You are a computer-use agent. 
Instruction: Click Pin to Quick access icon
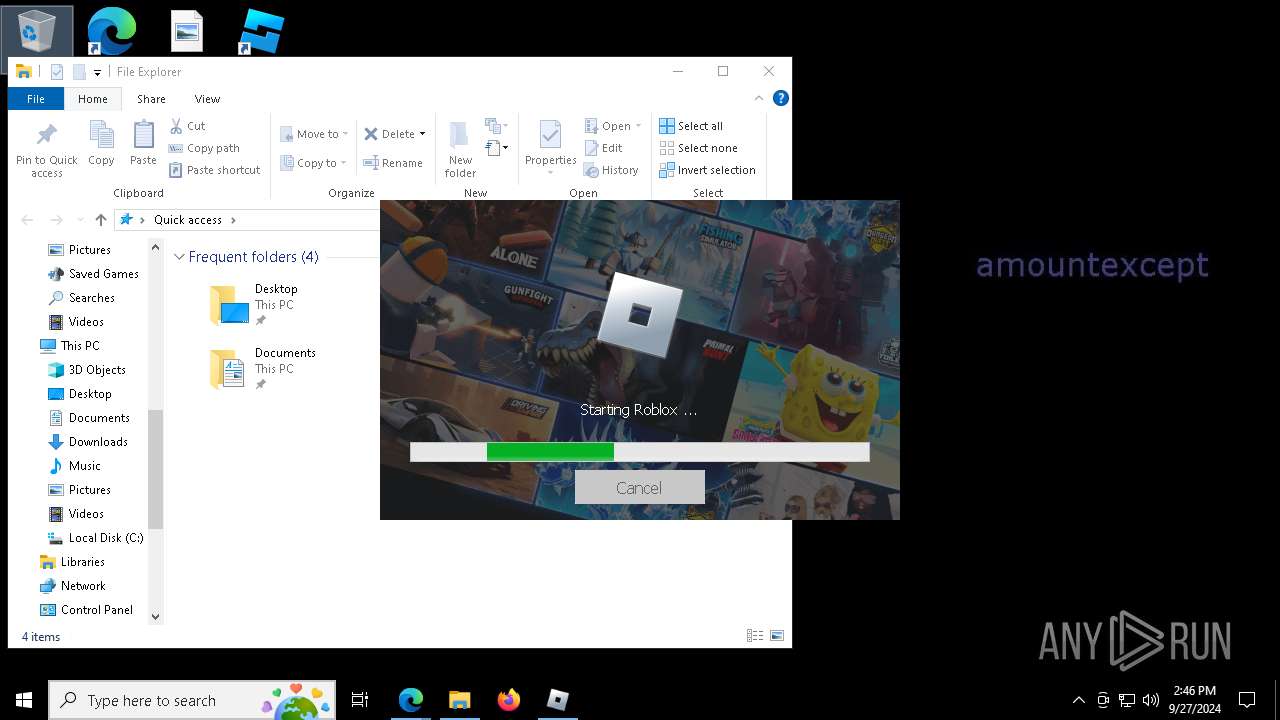(x=46, y=151)
